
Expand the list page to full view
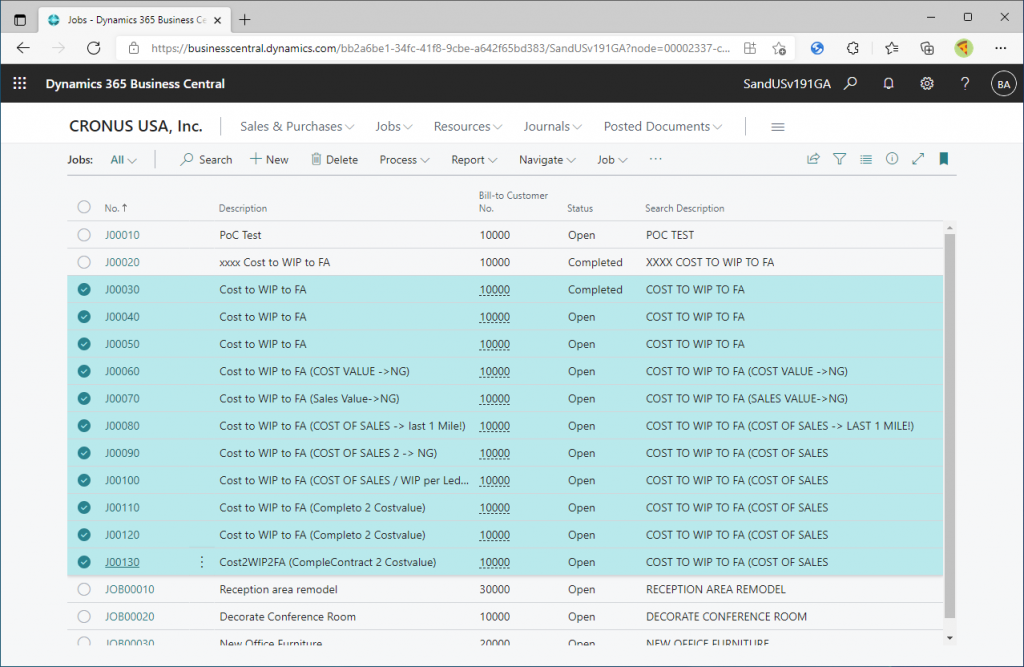pyautogui.click(x=918, y=159)
